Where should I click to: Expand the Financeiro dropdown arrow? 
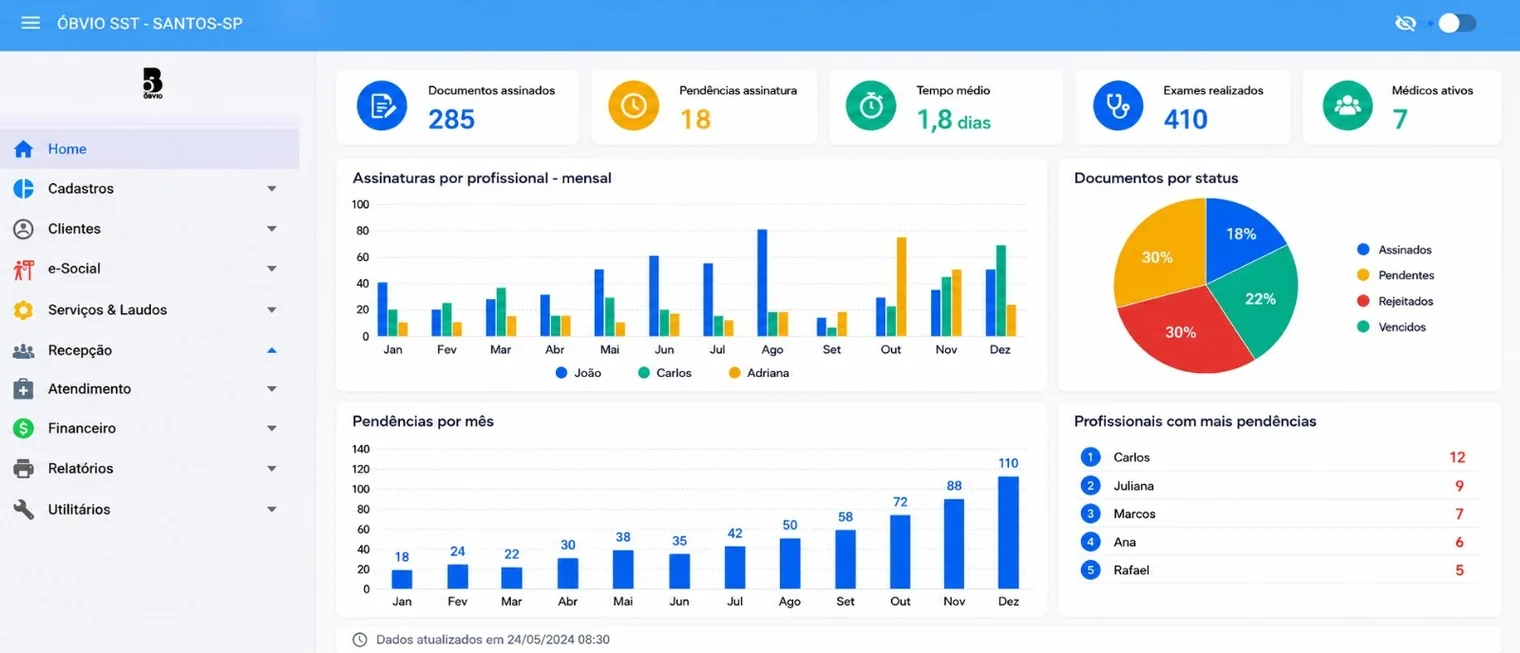pyautogui.click(x=271, y=428)
